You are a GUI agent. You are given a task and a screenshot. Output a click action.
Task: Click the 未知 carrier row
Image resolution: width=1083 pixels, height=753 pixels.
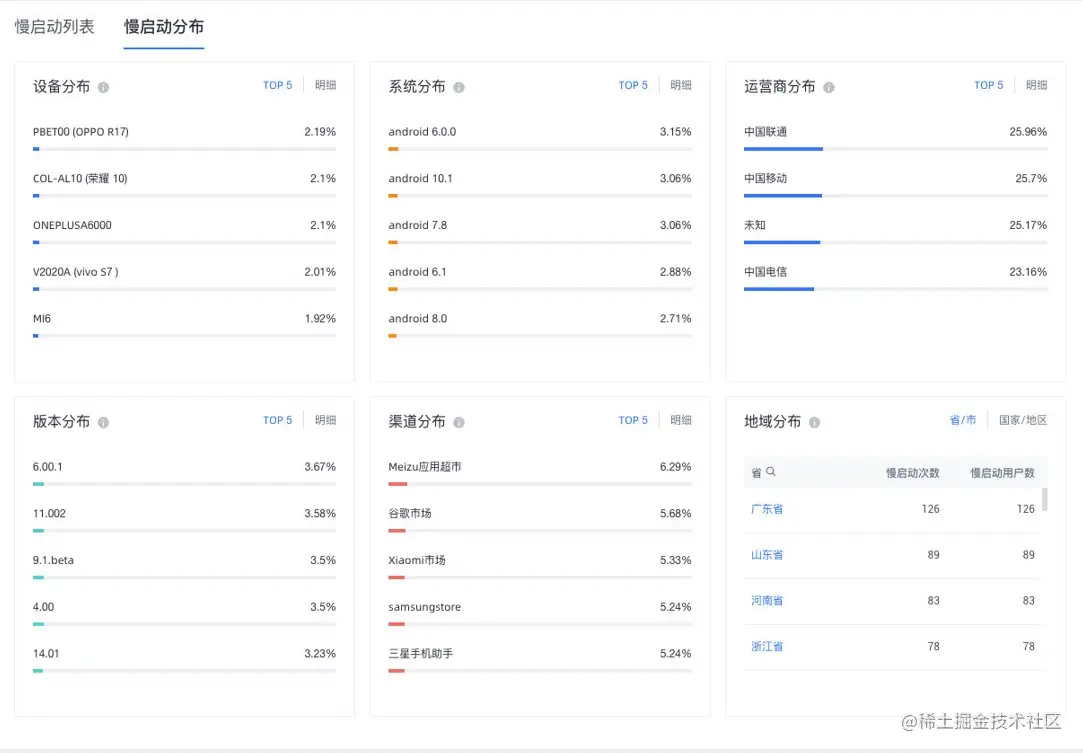896,231
